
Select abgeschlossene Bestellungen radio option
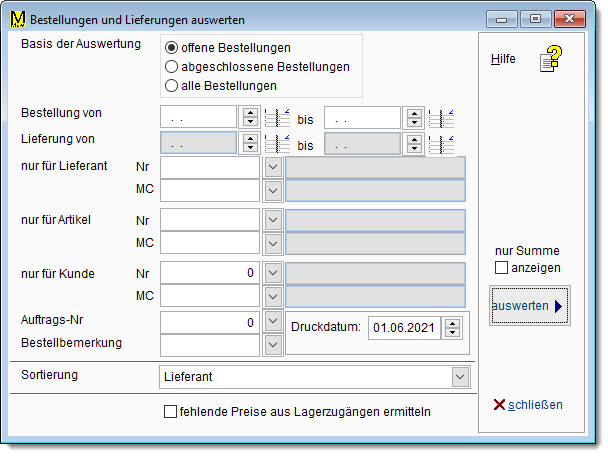click(172, 67)
